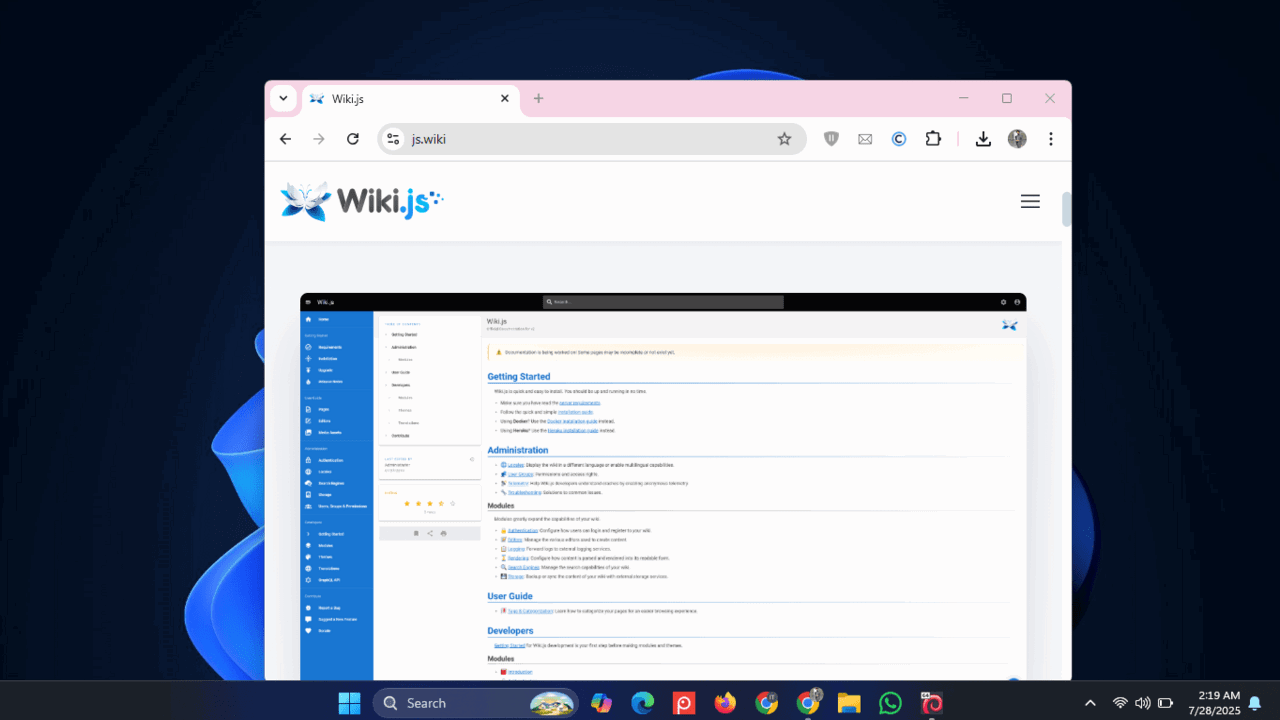This screenshot has width=1280, height=720.
Task: Click the share icon under the star rating
Action: (x=429, y=533)
